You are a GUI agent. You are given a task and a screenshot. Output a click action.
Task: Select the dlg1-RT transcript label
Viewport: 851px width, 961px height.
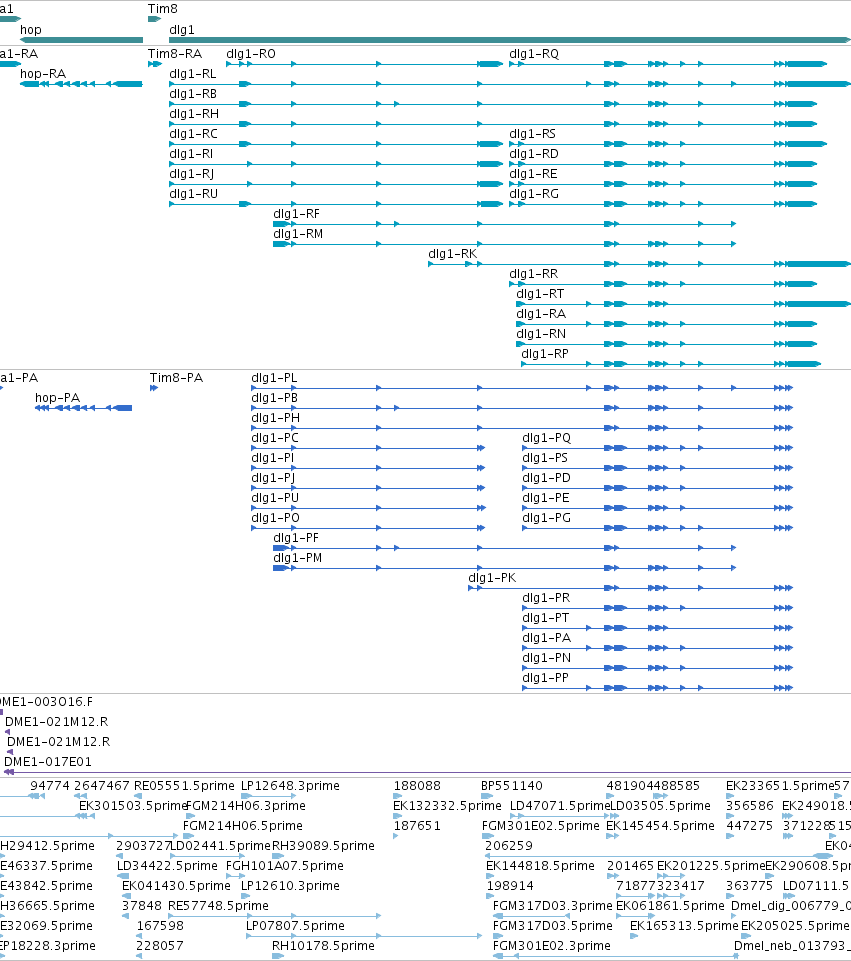click(540, 294)
